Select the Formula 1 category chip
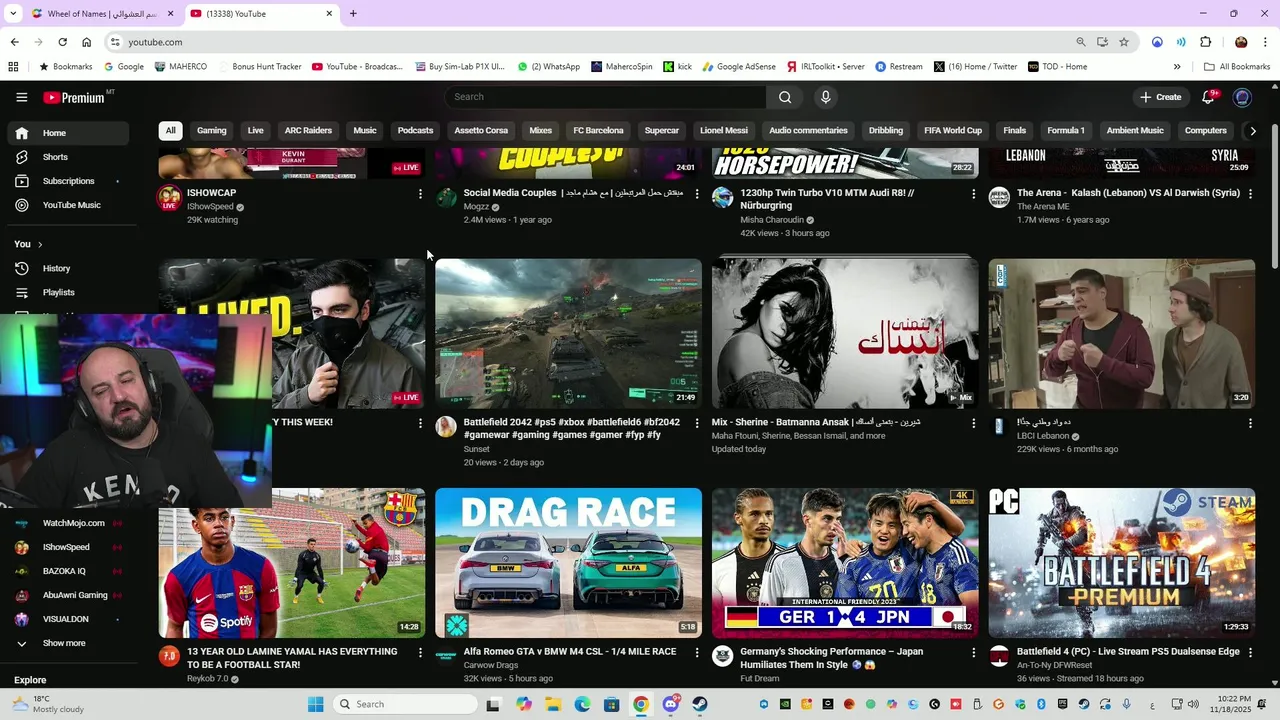This screenshot has height=720, width=1280. coord(1066,131)
